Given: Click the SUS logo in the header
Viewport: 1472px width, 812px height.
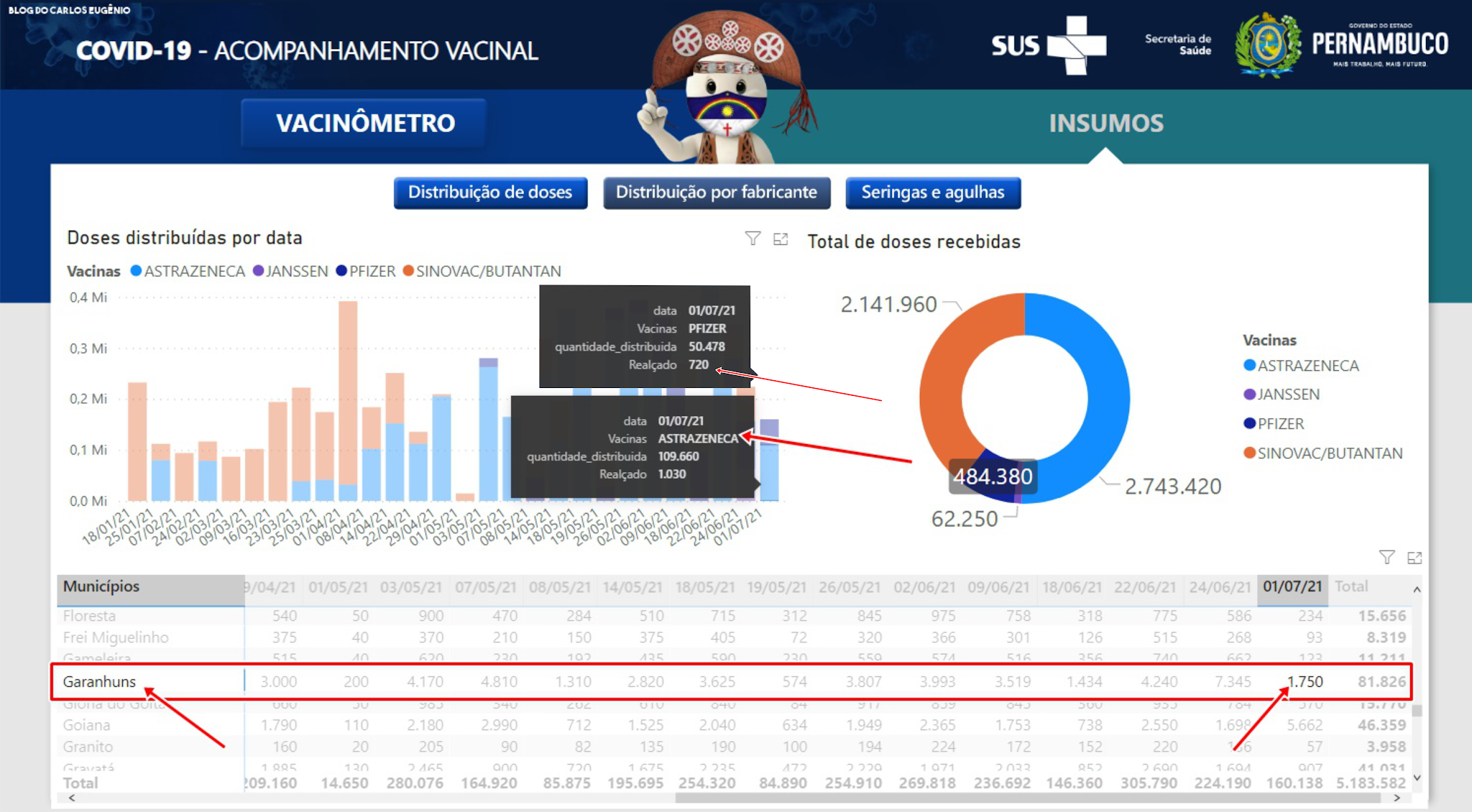Looking at the screenshot, I should click(1048, 45).
